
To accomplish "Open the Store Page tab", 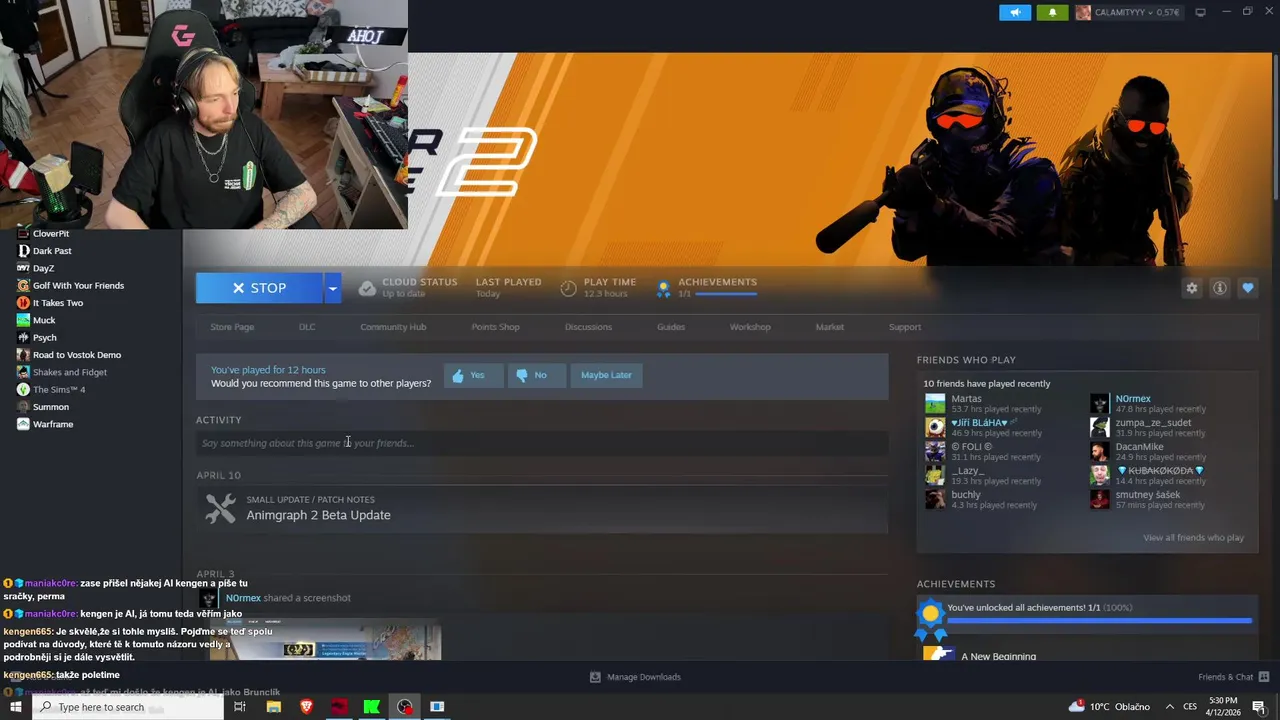I will click(232, 327).
